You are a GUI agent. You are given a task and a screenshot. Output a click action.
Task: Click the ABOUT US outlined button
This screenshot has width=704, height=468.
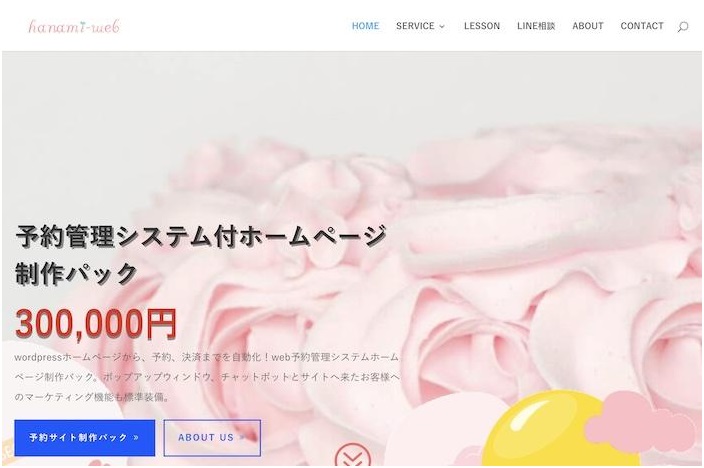click(x=212, y=438)
